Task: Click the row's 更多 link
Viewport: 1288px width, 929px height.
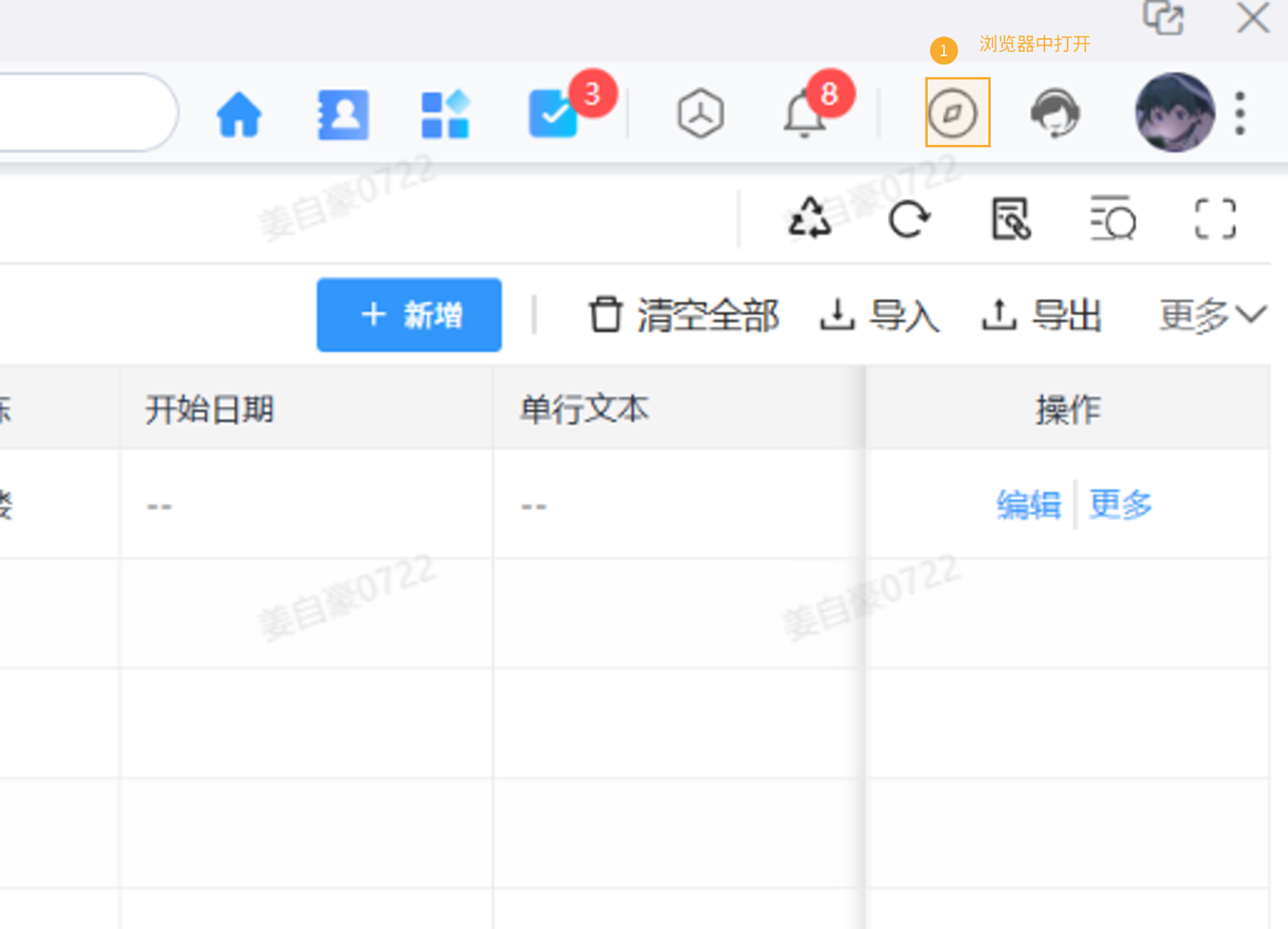Action: pyautogui.click(x=1121, y=504)
